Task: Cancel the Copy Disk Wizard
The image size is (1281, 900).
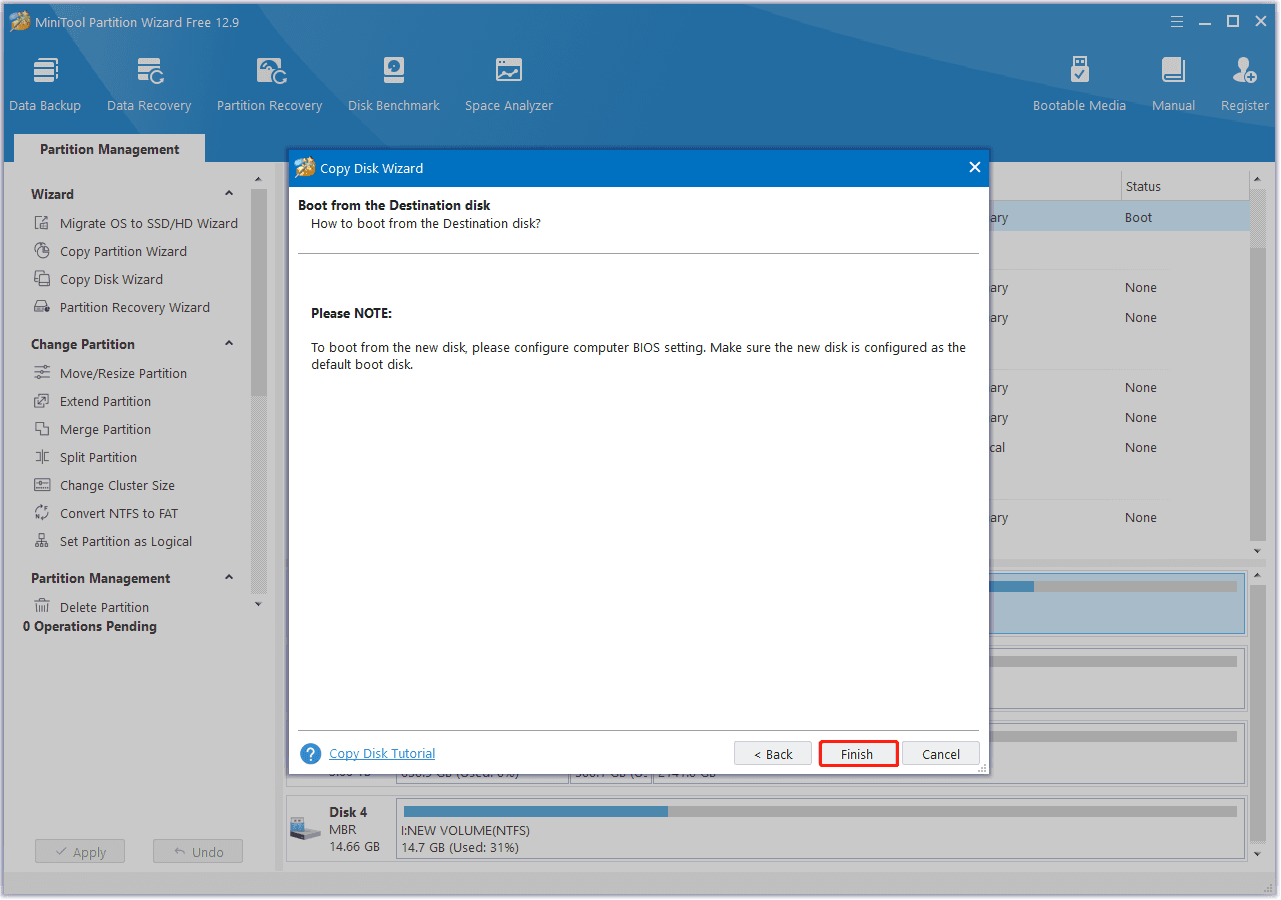Action: click(x=941, y=754)
